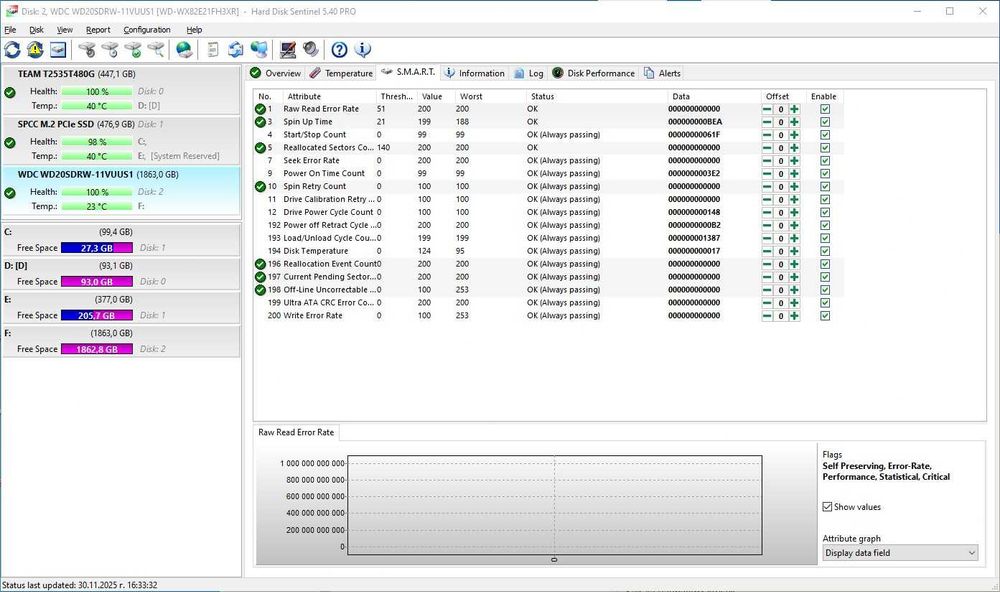Decrease offset for Write Error Rate with minus

pos(767,316)
